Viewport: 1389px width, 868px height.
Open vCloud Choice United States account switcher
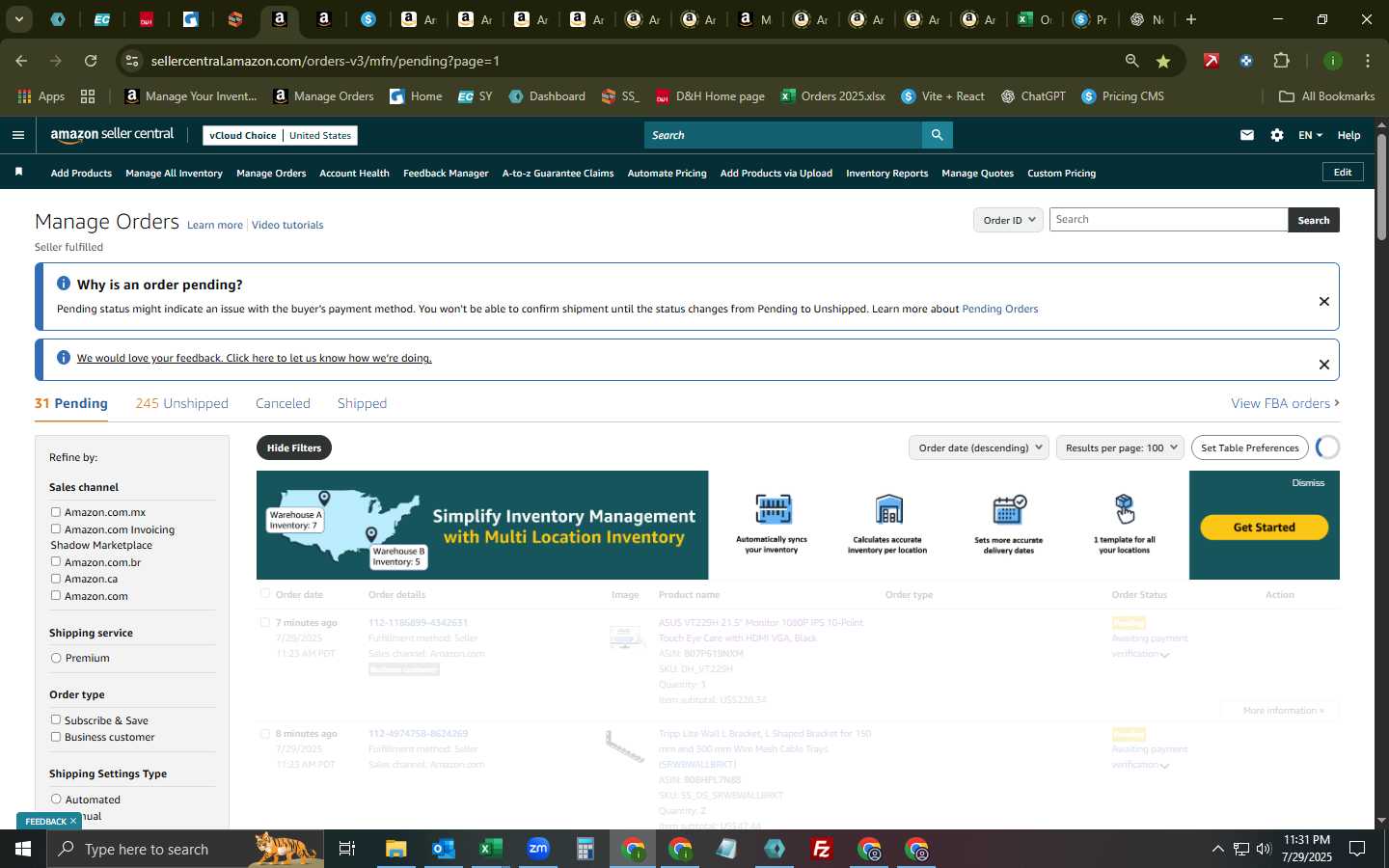(281, 135)
